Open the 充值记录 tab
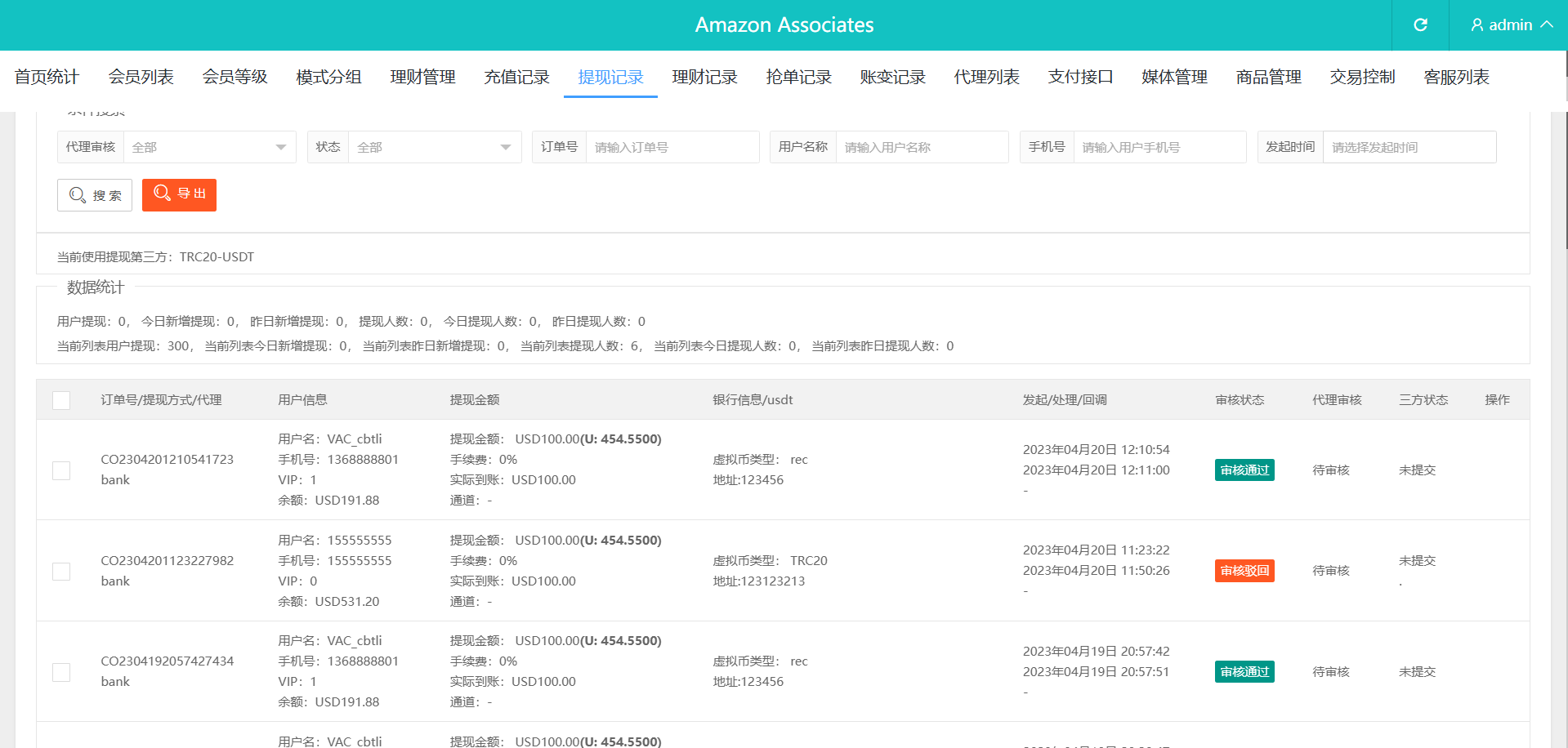 [516, 77]
